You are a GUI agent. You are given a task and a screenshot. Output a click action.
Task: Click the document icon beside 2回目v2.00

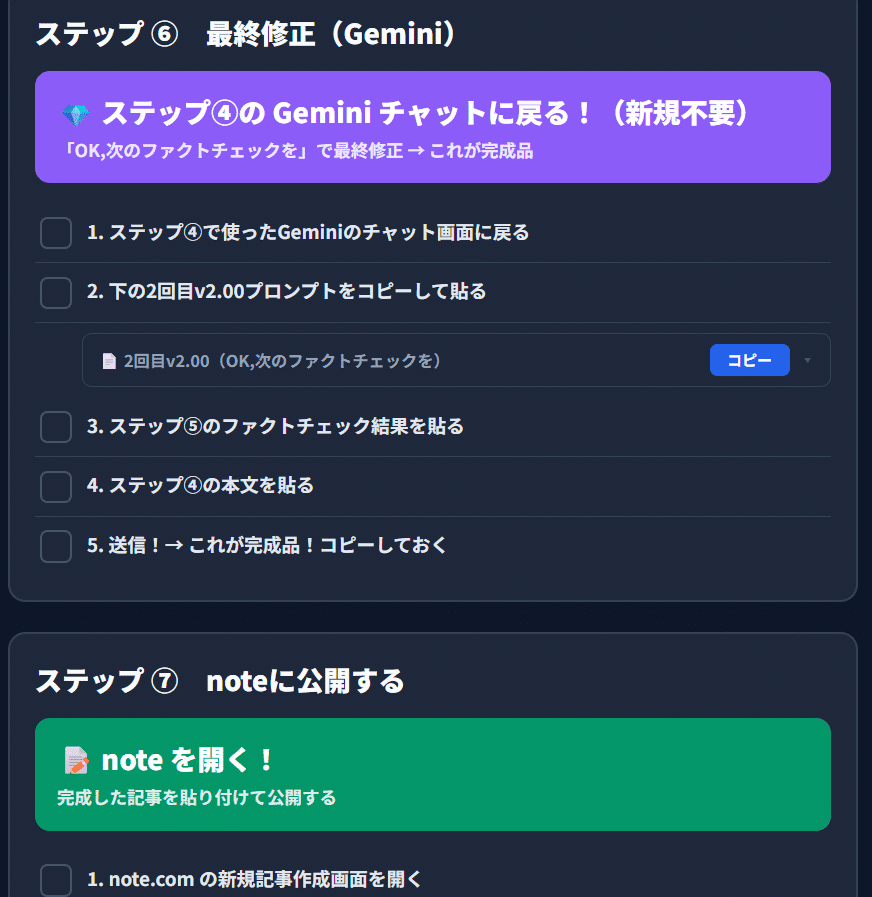click(x=109, y=361)
